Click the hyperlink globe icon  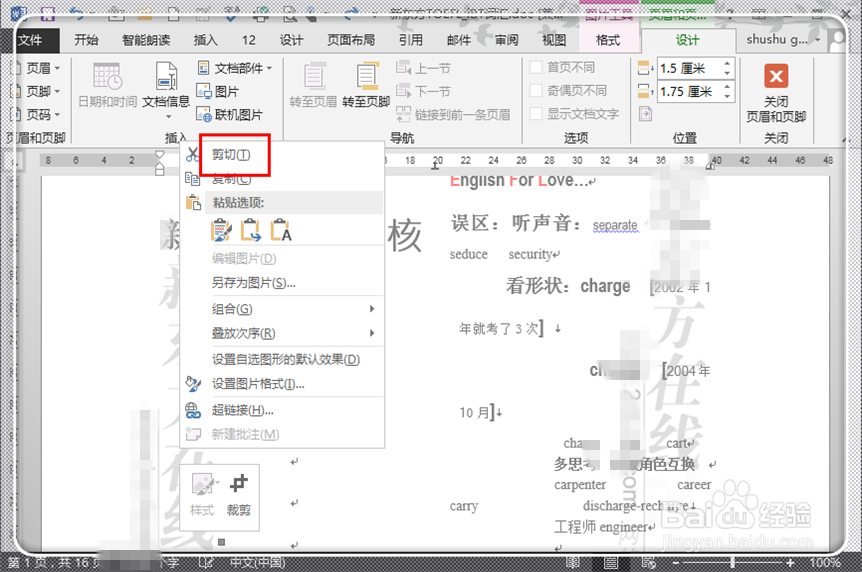point(193,410)
